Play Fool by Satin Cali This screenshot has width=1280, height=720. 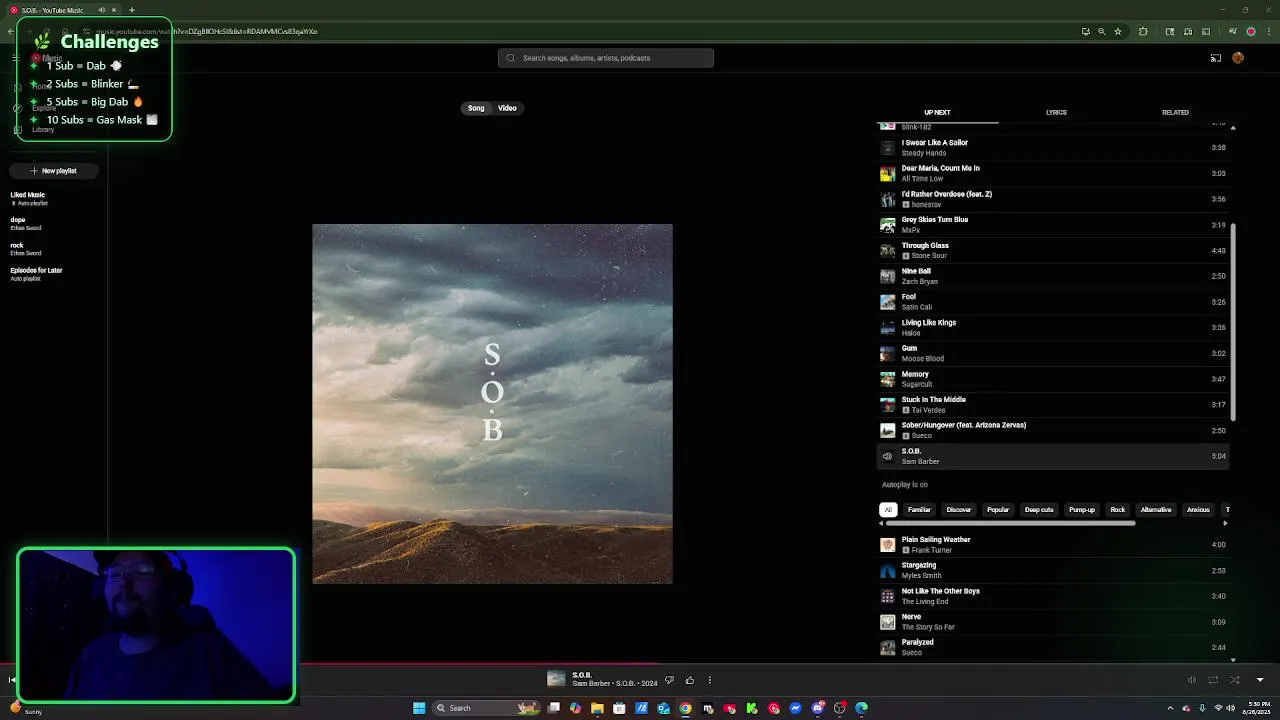point(1053,302)
